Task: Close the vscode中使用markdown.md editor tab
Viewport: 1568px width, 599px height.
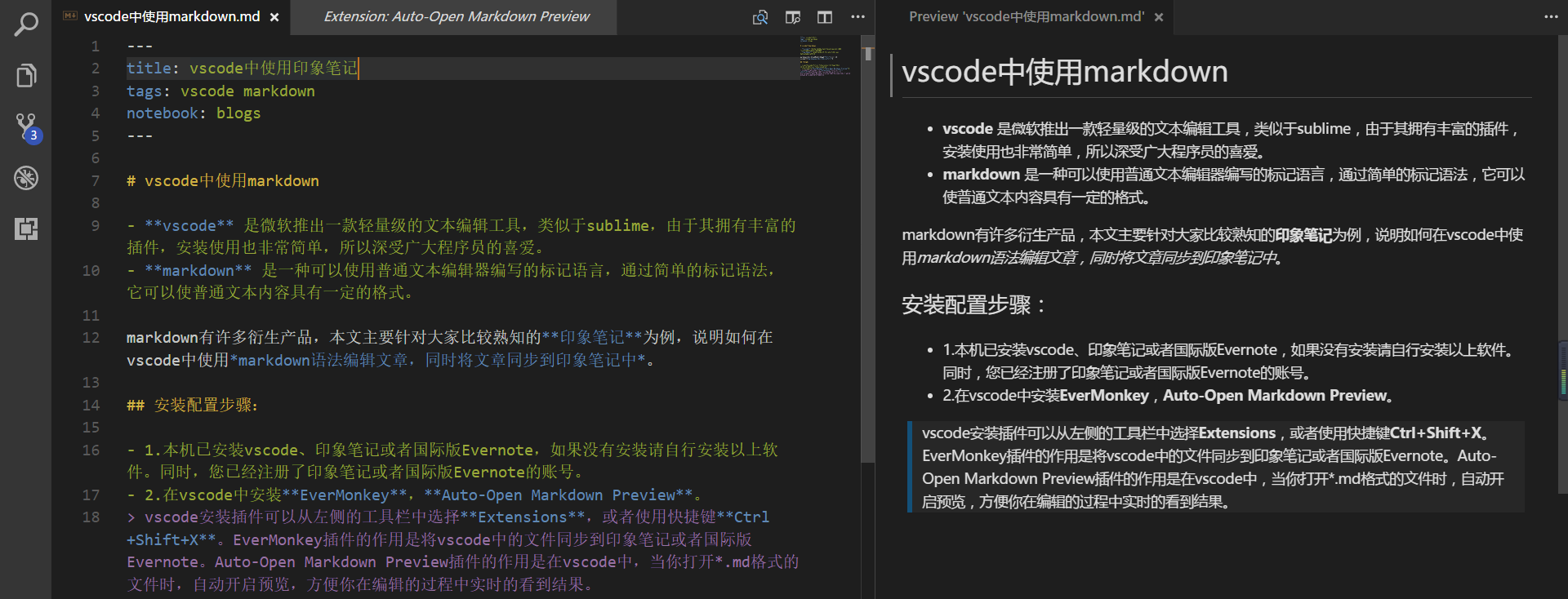Action: click(x=274, y=17)
